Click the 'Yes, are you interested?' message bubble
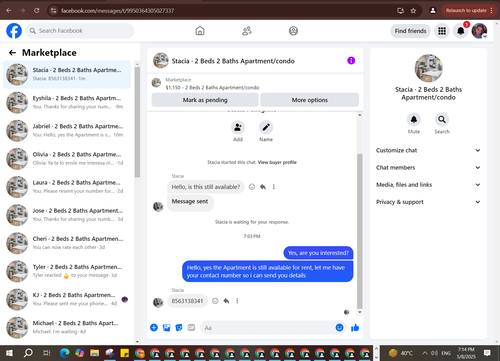 coord(318,253)
